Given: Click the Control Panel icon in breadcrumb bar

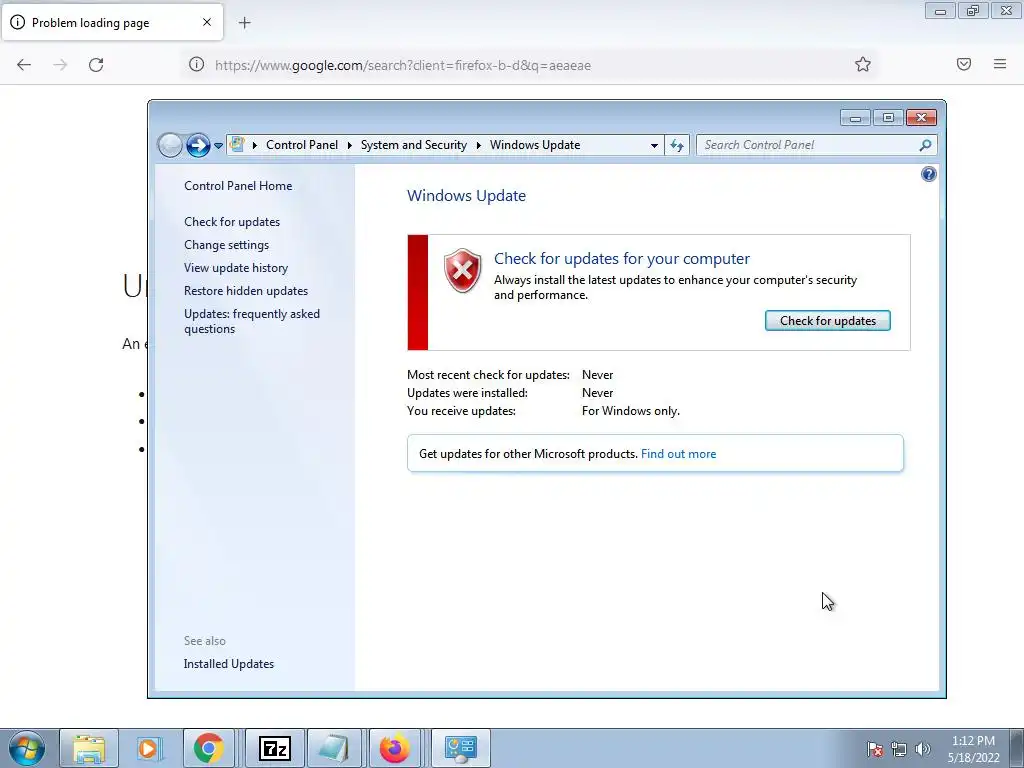Looking at the screenshot, I should point(237,144).
